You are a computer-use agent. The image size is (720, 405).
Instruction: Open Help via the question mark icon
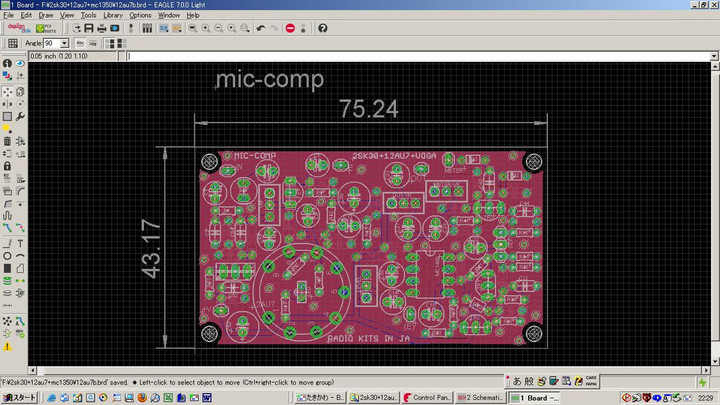point(322,28)
